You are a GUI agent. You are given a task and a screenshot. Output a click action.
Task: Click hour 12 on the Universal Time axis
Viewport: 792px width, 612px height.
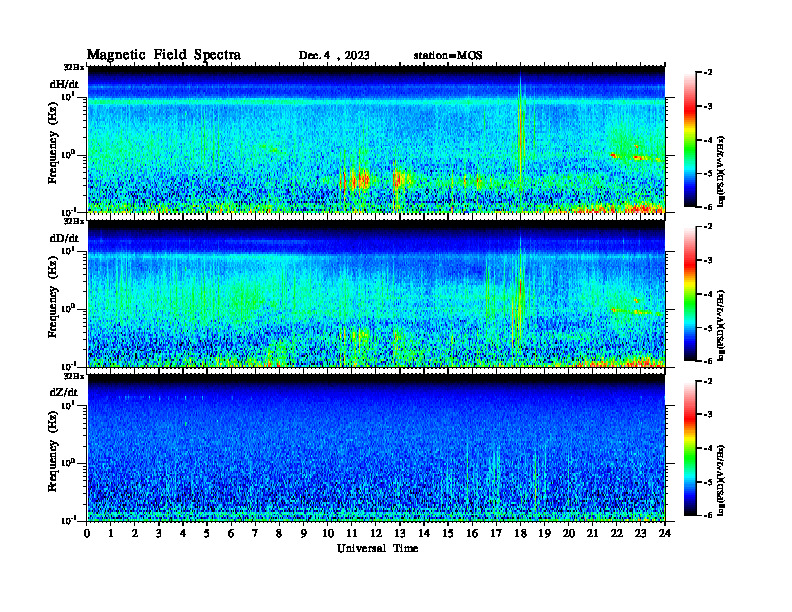click(x=376, y=533)
